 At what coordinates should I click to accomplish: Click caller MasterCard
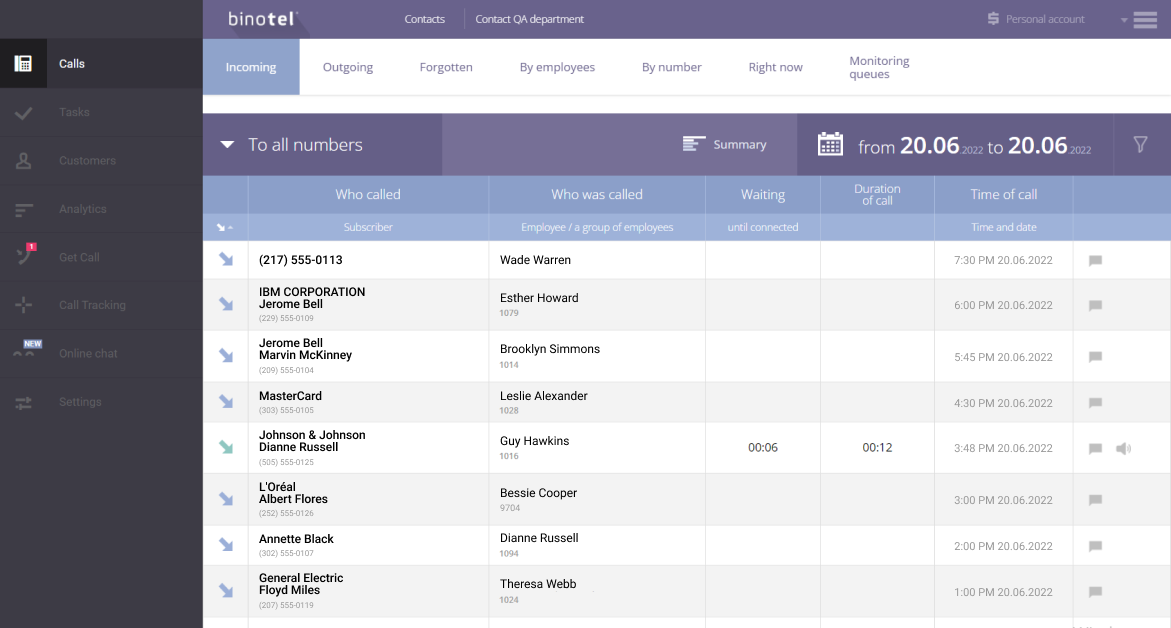[x=291, y=396]
